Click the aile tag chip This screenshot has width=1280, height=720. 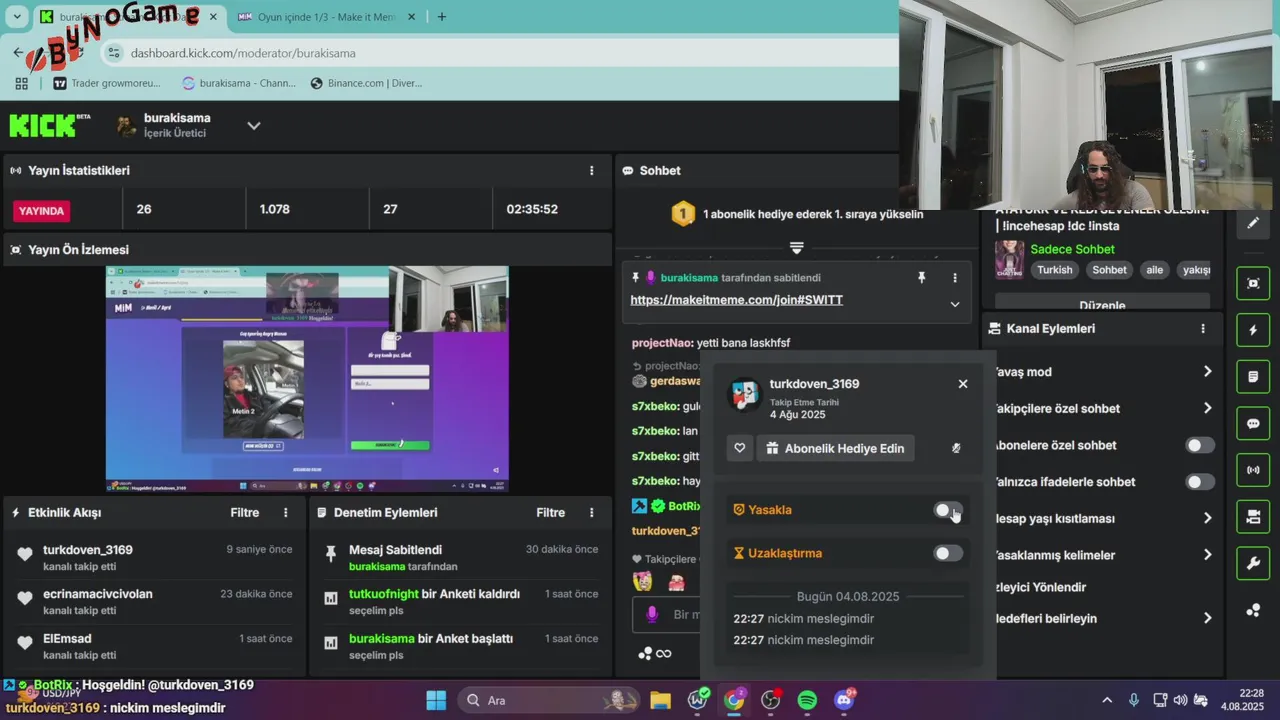point(1154,270)
